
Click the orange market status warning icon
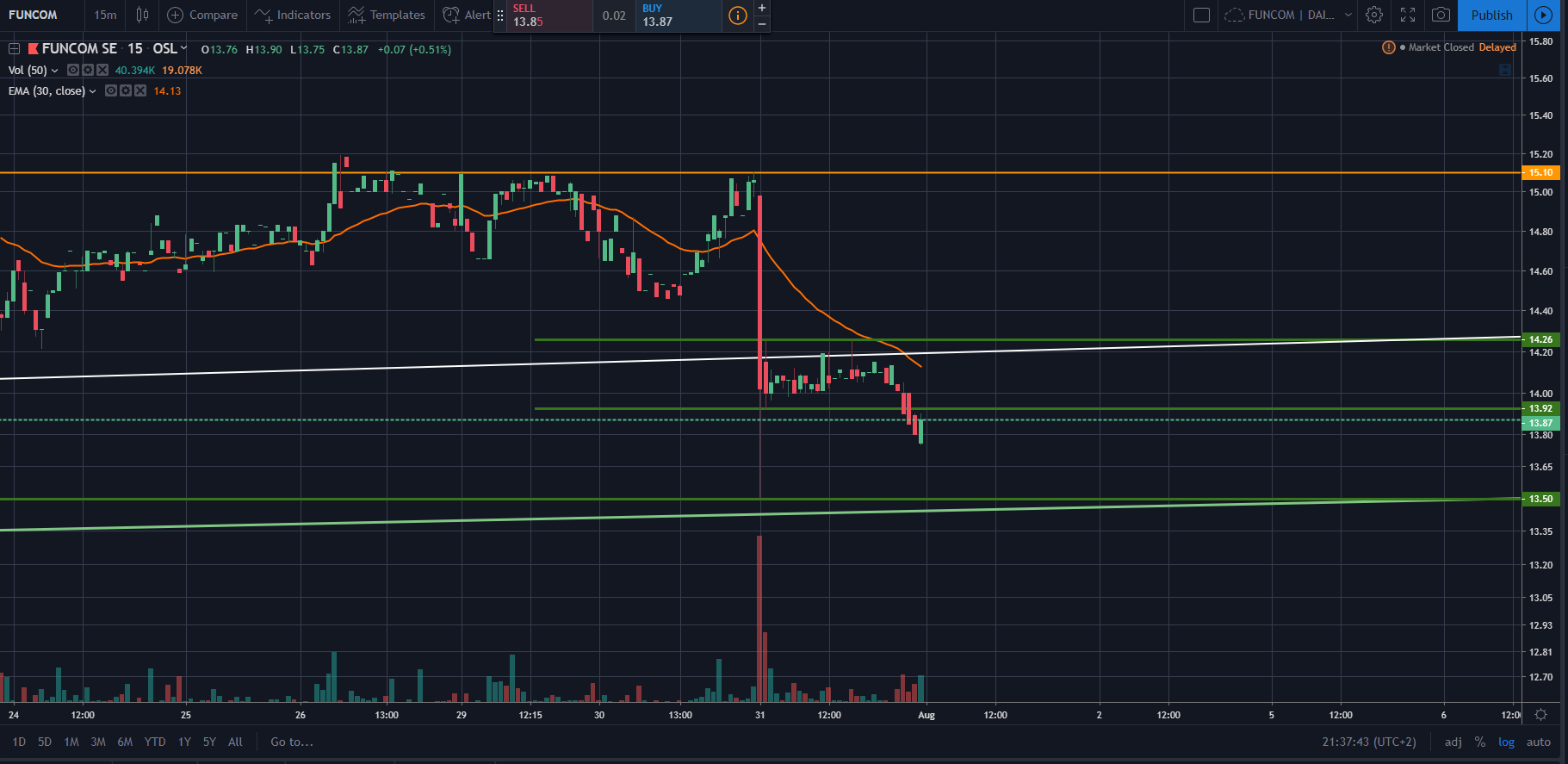1388,47
